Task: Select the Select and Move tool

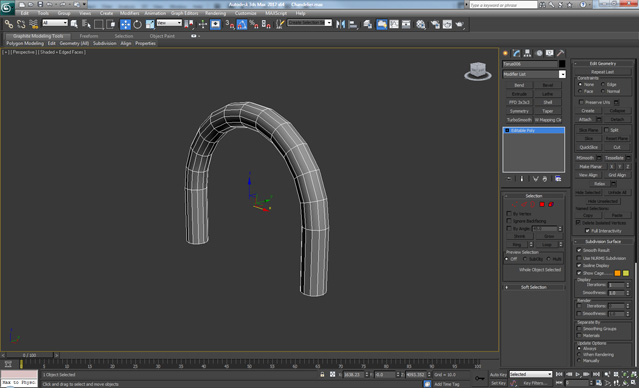Action: click(x=125, y=24)
